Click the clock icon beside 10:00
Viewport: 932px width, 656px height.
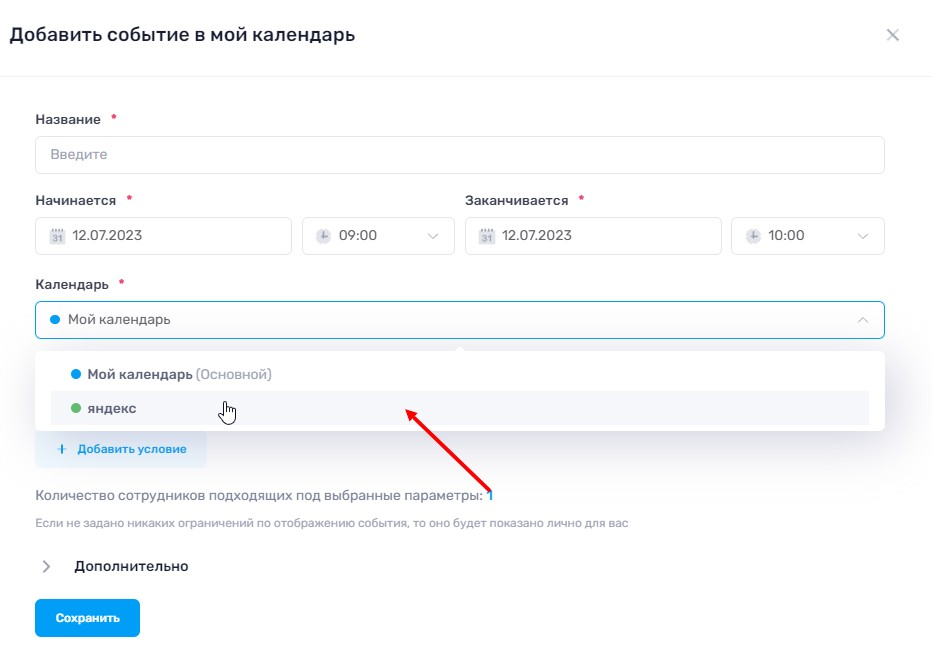pos(753,236)
